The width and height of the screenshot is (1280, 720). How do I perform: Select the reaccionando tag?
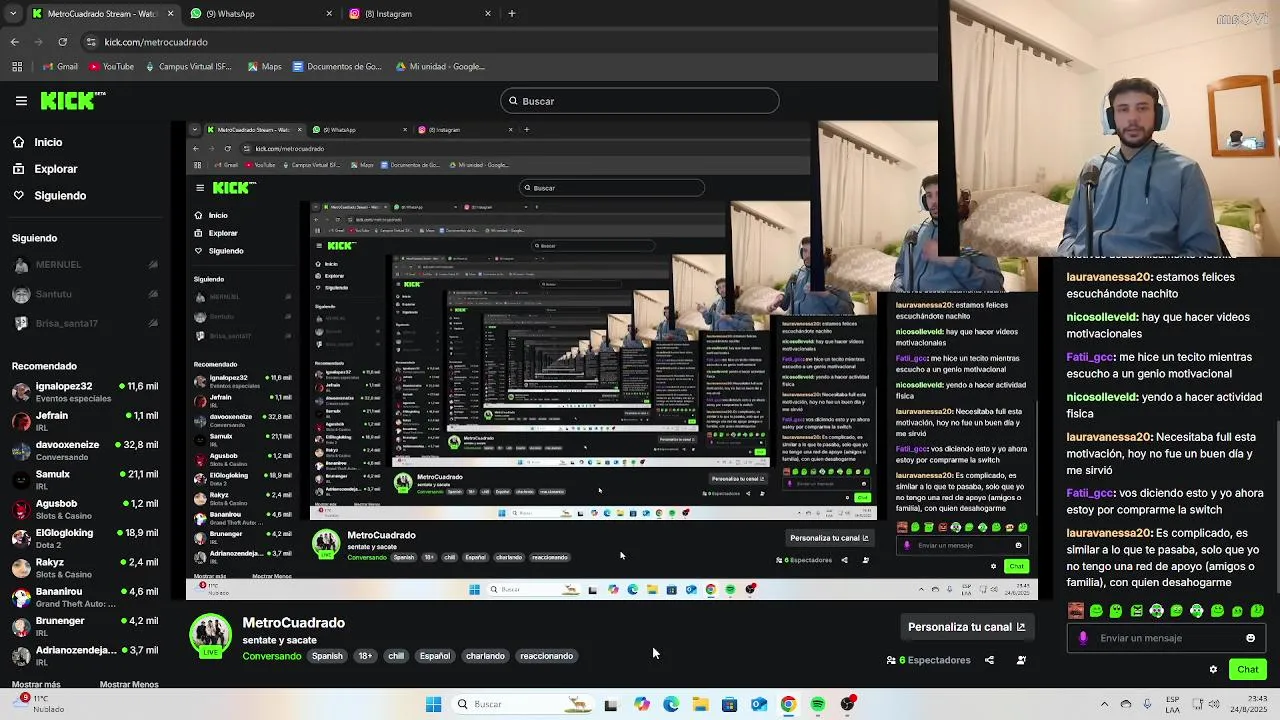546,656
